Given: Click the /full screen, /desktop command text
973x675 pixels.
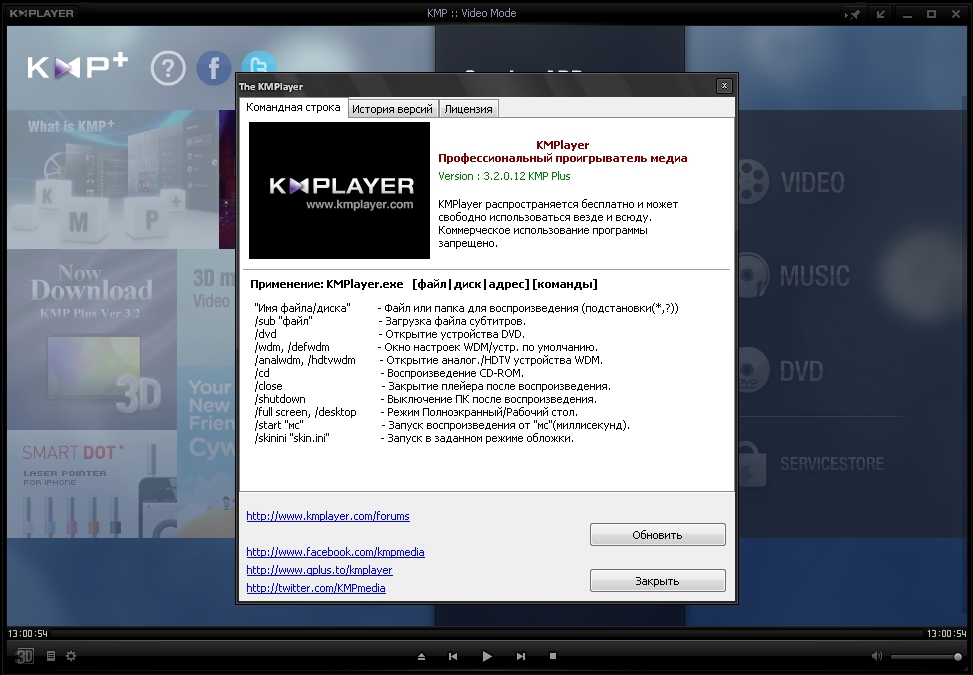Looking at the screenshot, I should click(x=305, y=412).
